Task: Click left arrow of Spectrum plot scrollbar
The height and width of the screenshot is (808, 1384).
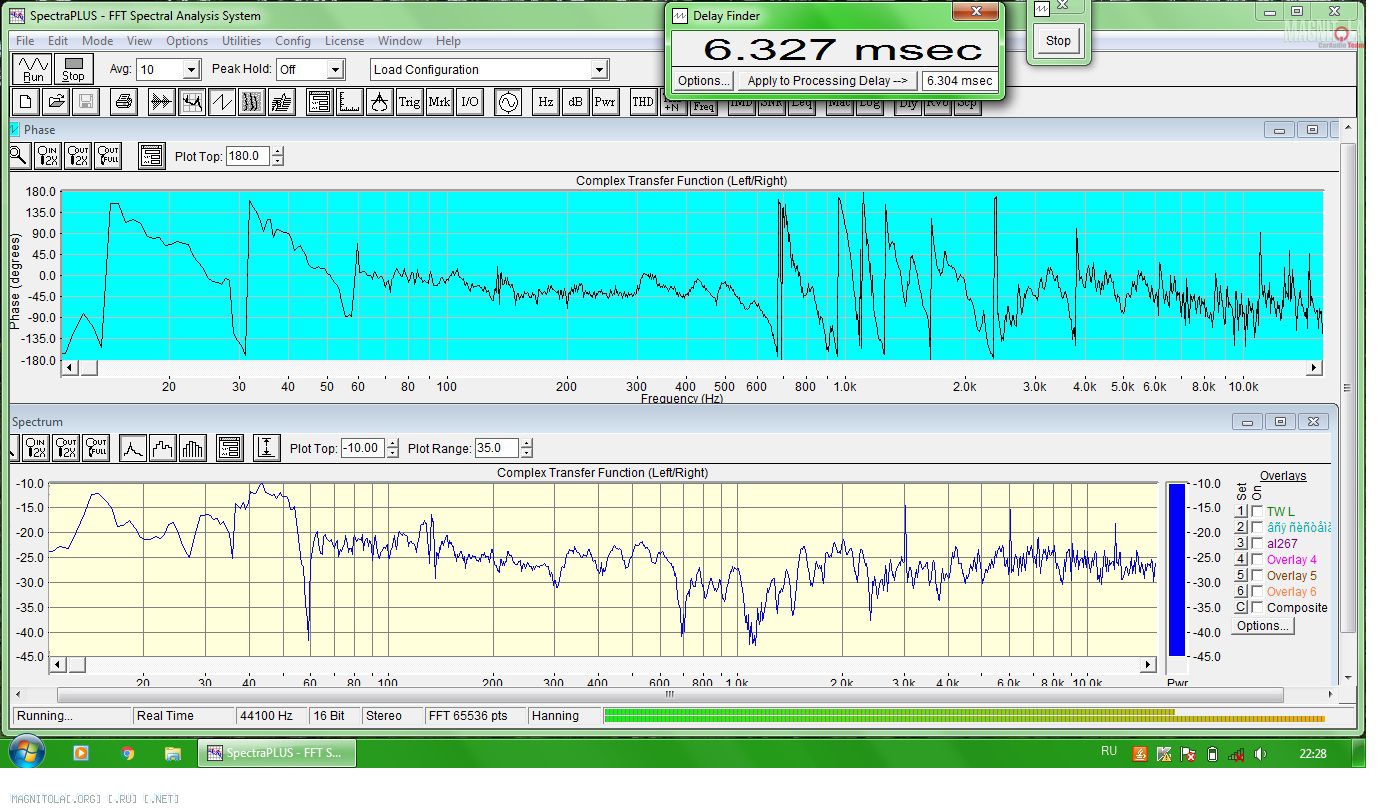Action: click(x=57, y=665)
